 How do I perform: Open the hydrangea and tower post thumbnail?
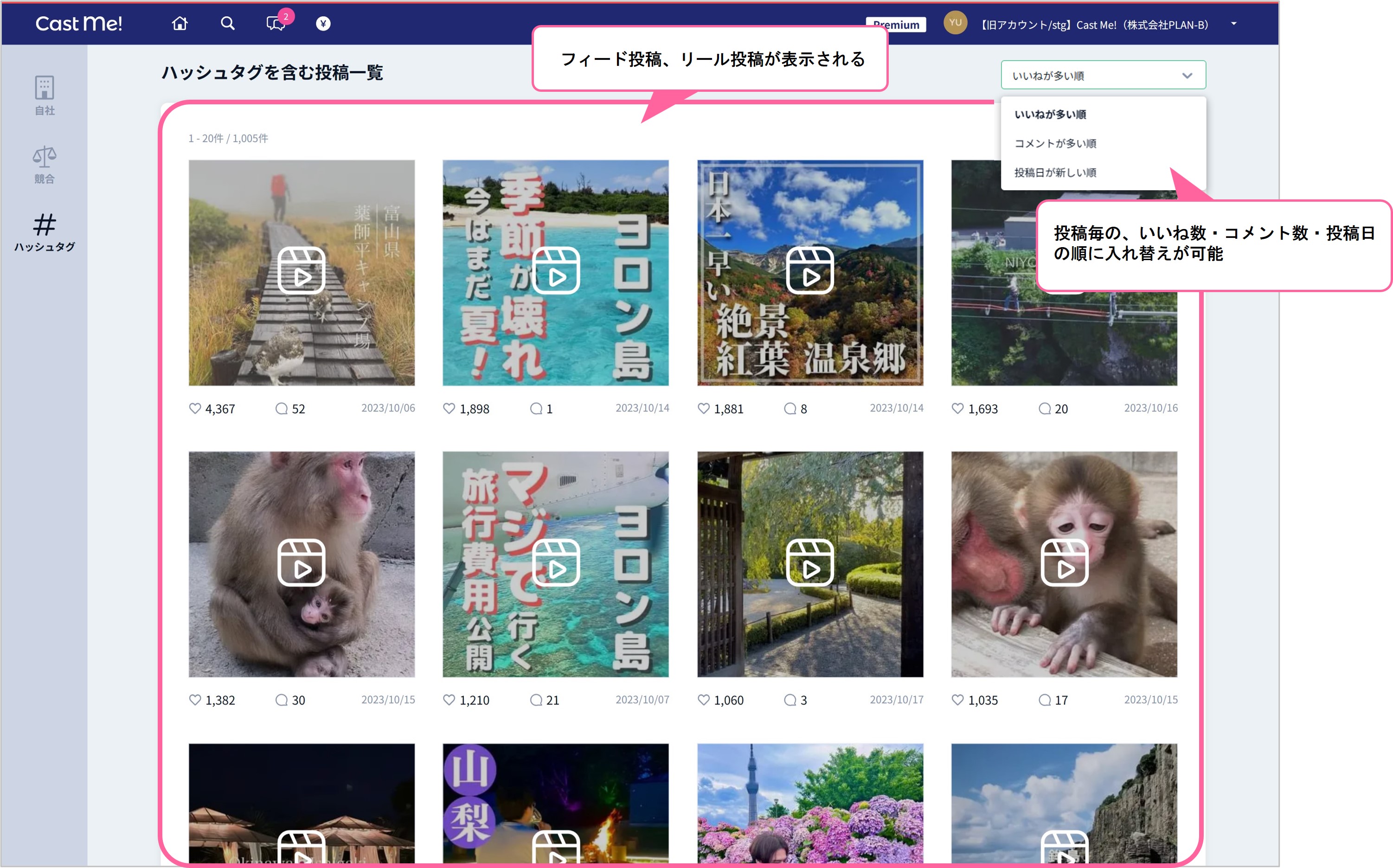point(810,803)
